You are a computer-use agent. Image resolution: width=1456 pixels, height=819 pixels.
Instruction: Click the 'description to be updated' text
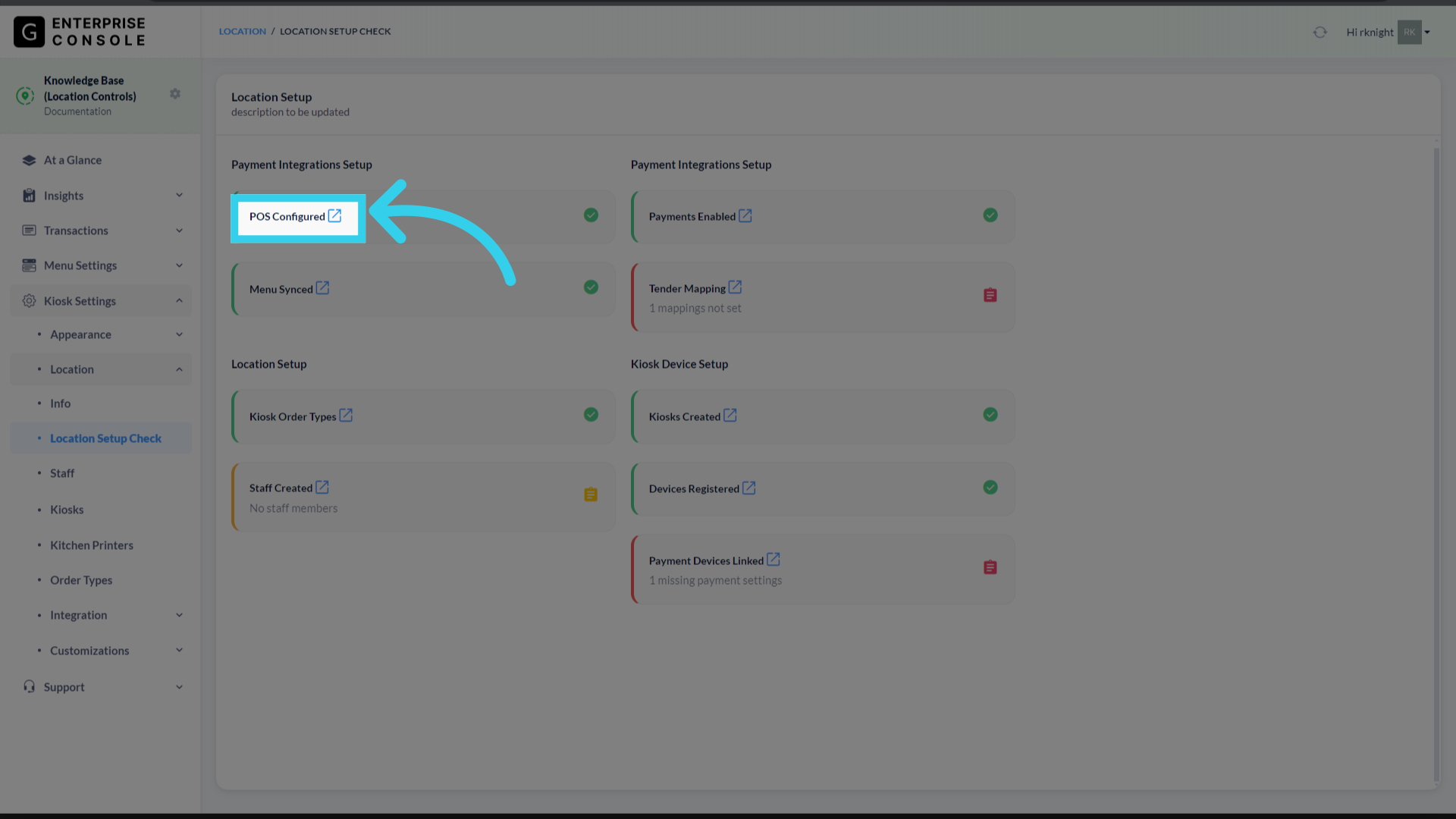290,112
